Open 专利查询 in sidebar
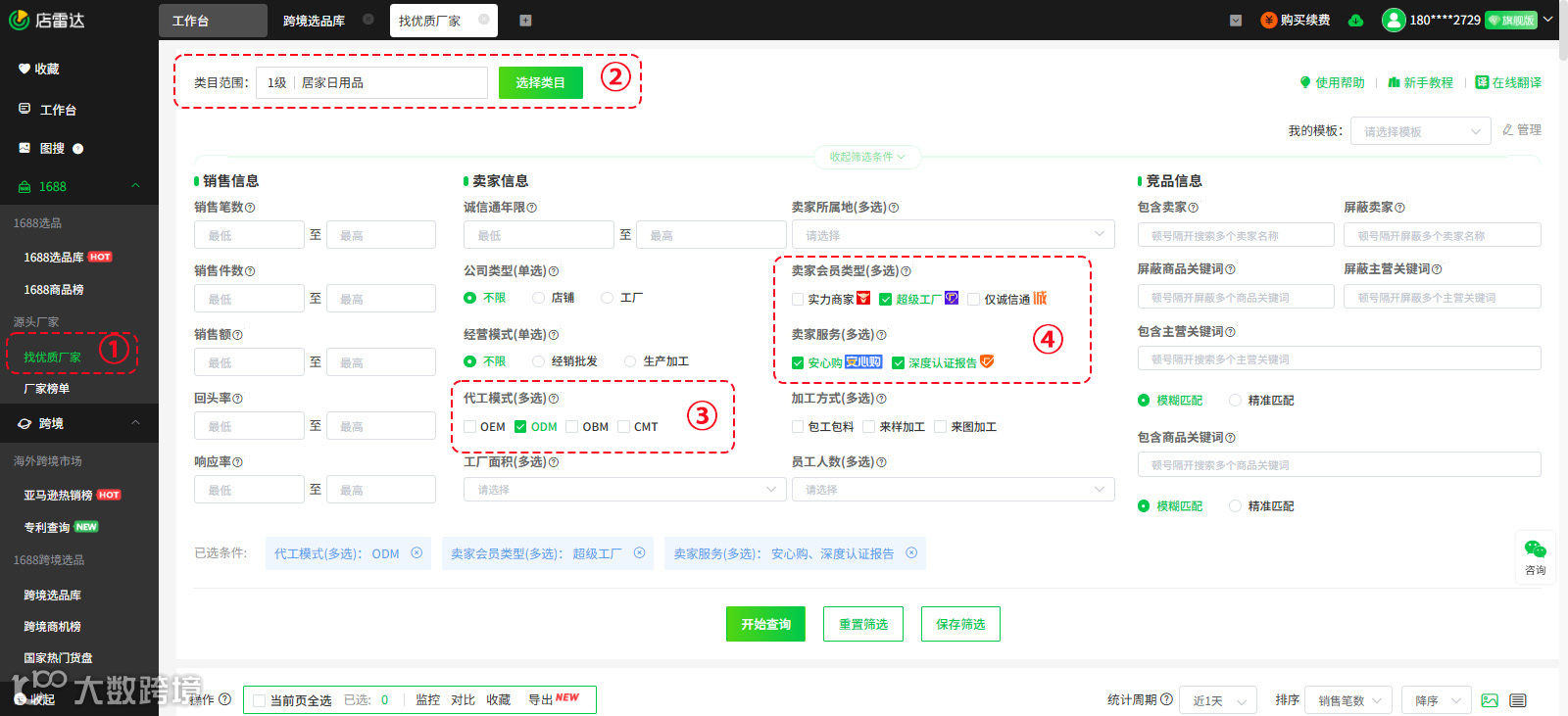The height and width of the screenshot is (716, 1568). (x=47, y=527)
